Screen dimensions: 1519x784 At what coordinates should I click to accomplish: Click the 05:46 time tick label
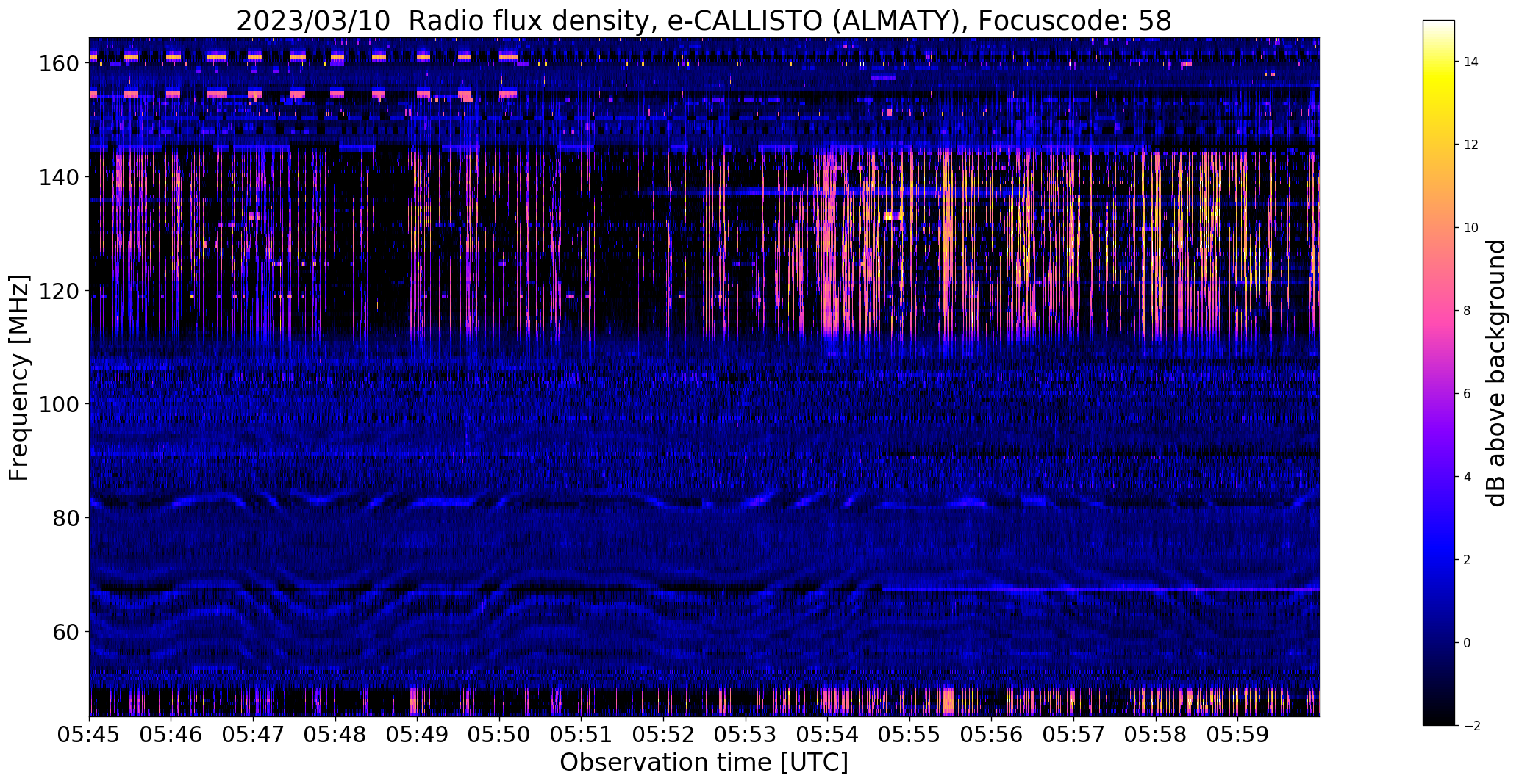[171, 734]
